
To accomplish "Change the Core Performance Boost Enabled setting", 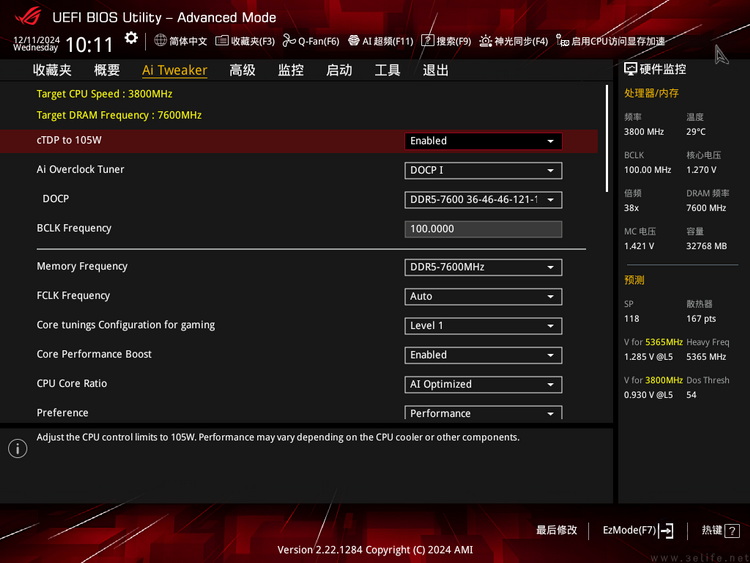I will [x=483, y=355].
